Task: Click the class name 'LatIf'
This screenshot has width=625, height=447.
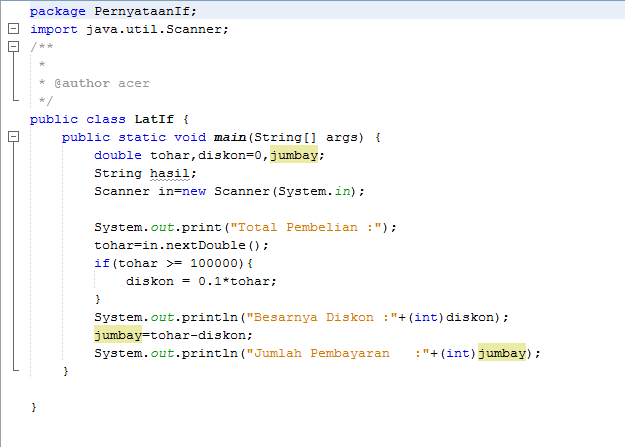Action: [154, 119]
